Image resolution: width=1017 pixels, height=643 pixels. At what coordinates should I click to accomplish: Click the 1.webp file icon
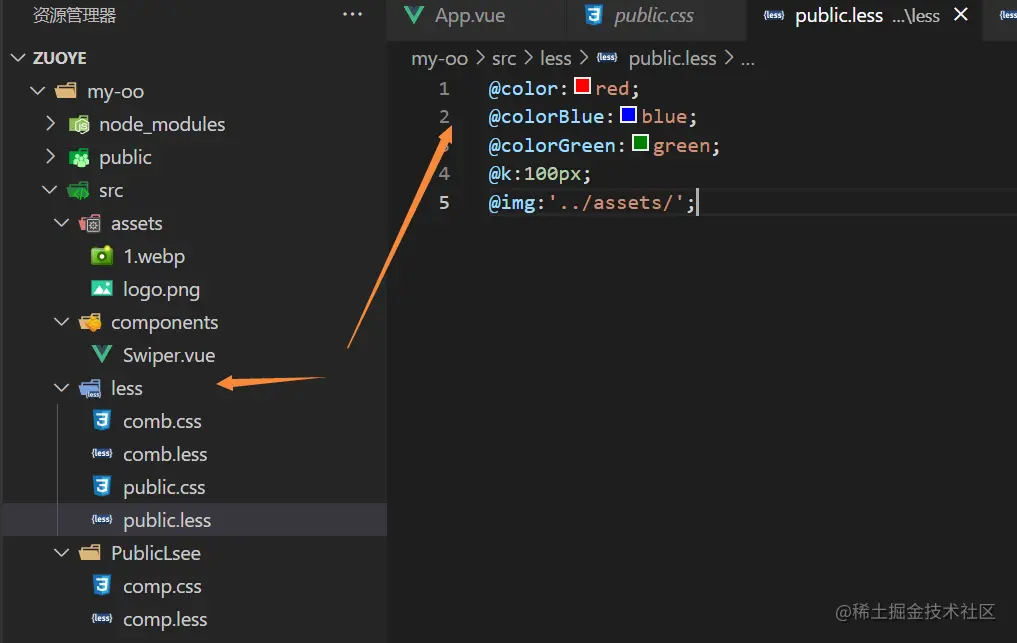click(101, 256)
